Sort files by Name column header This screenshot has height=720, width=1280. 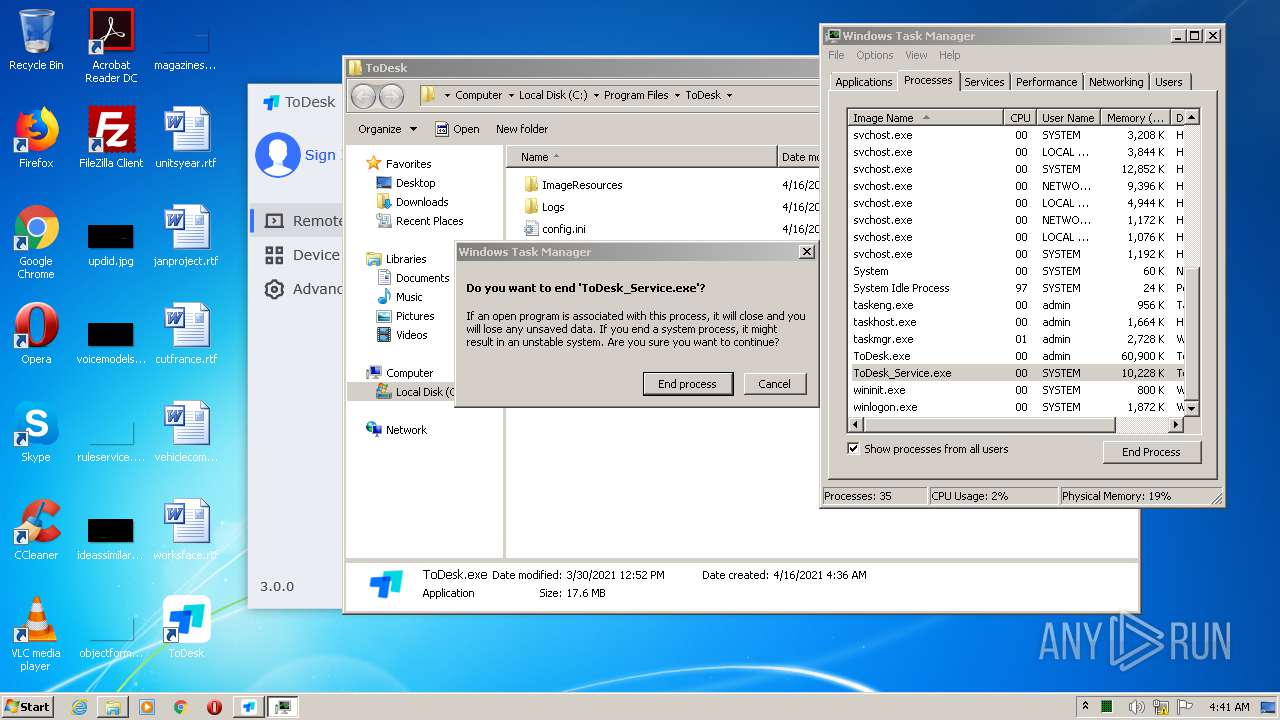point(642,157)
